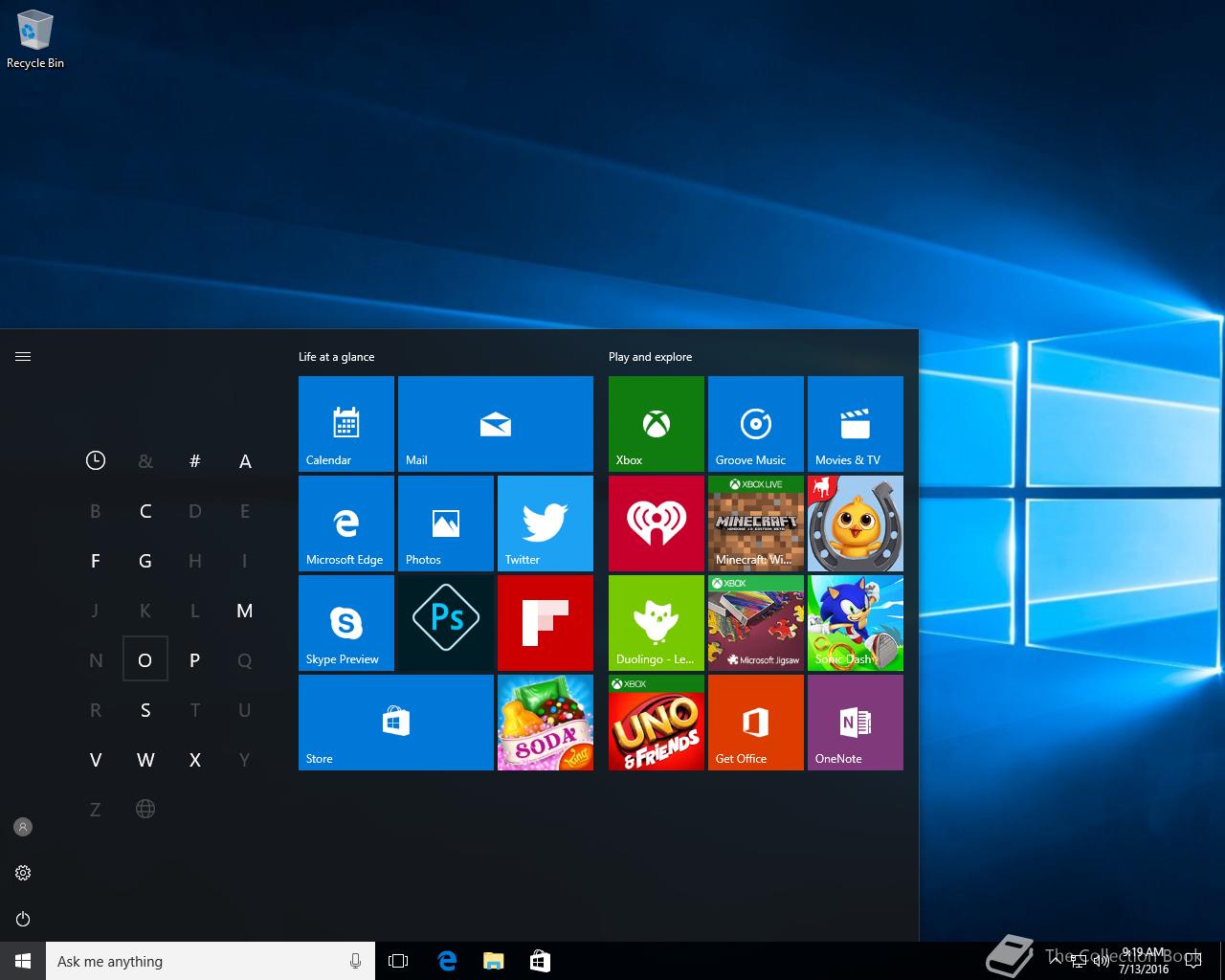Open Settings from the gear icon
The image size is (1225, 980).
pos(23,873)
